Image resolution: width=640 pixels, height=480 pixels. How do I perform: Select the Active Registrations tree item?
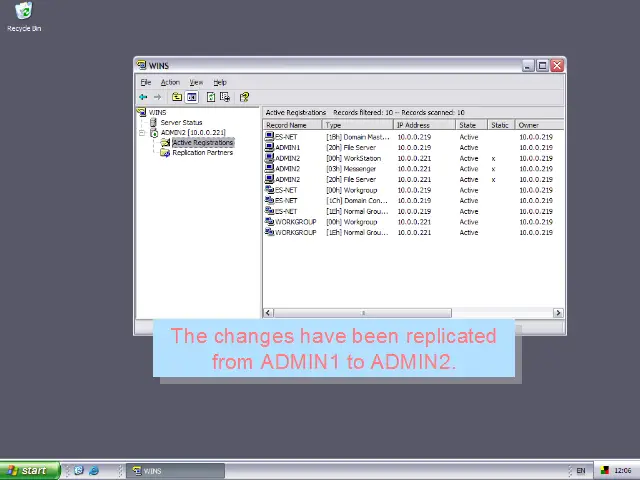(x=203, y=142)
